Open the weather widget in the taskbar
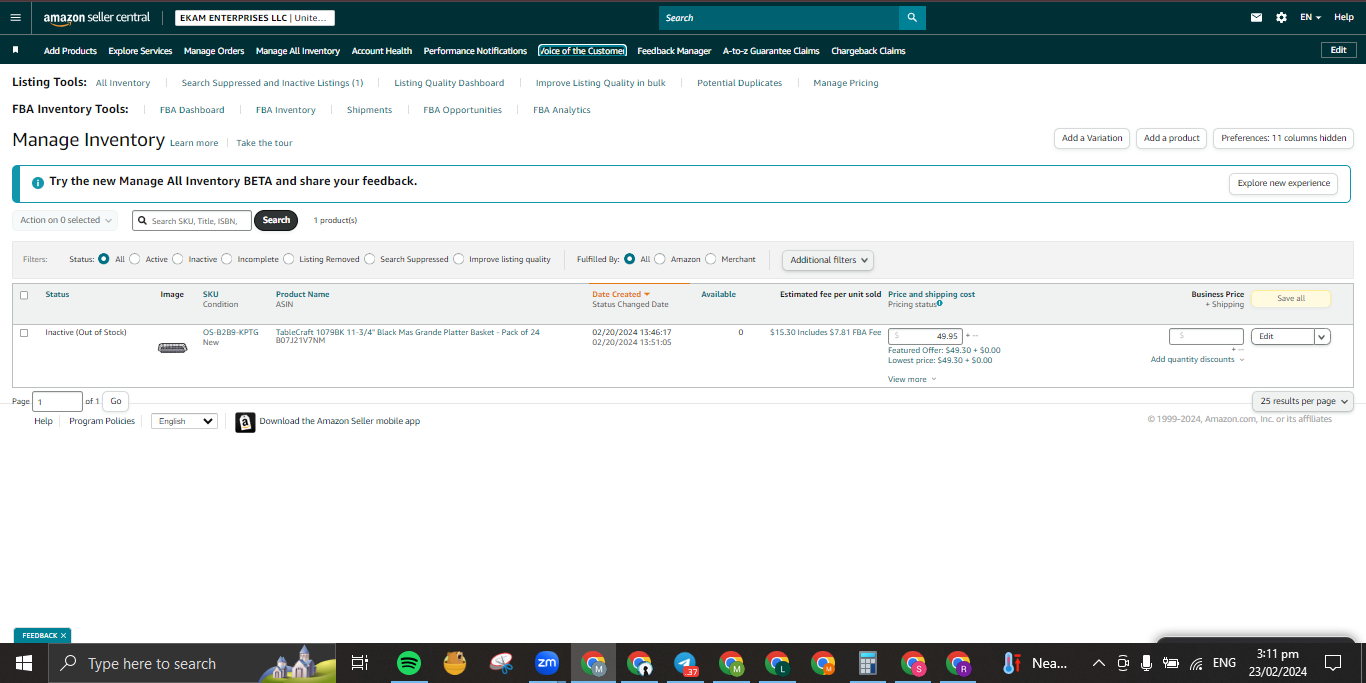The image size is (1366, 683). (1036, 663)
